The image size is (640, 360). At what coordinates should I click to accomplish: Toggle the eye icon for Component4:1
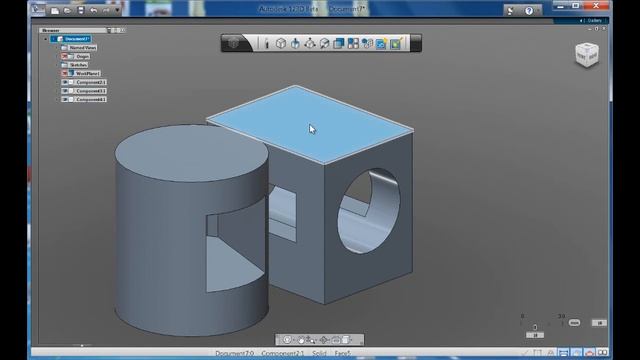pyautogui.click(x=64, y=99)
